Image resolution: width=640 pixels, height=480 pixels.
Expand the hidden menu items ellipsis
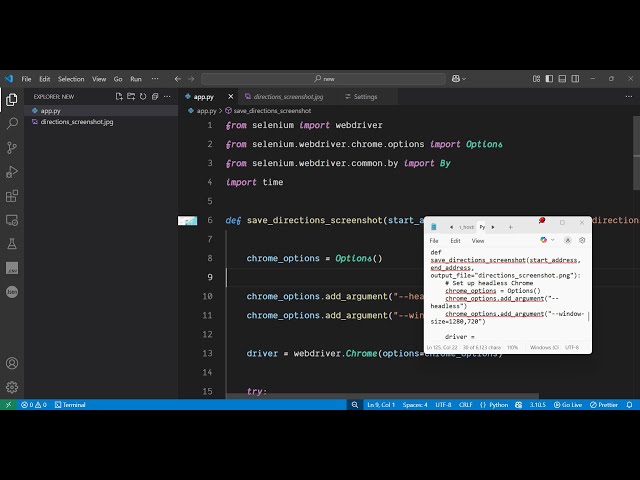155,79
